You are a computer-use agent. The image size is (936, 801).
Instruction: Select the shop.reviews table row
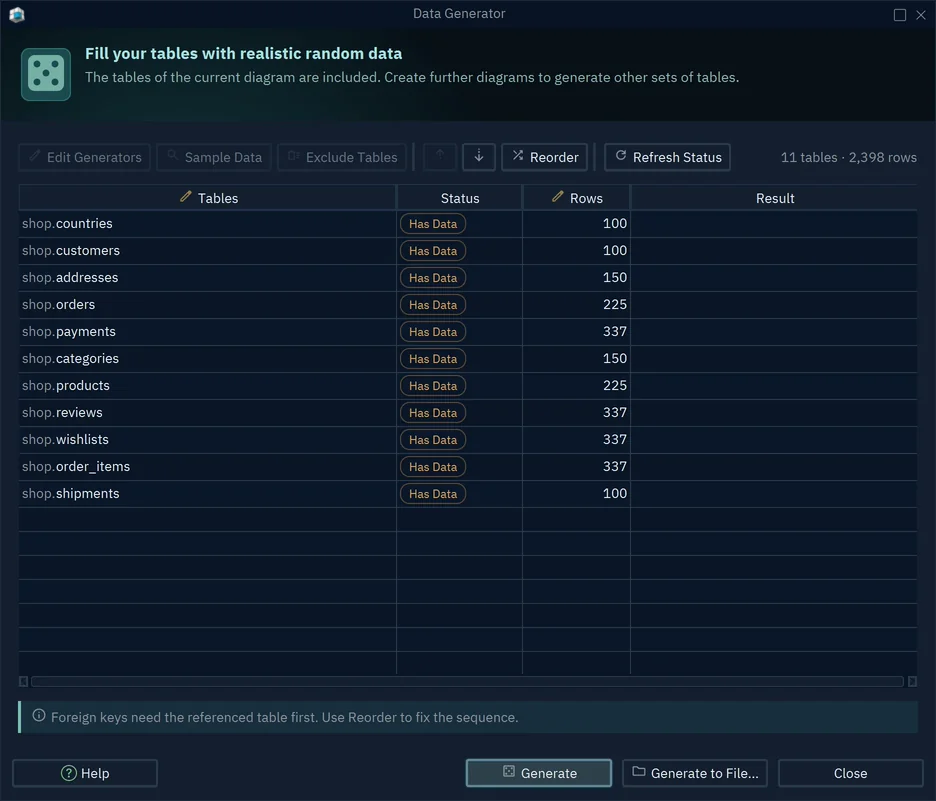pos(467,412)
